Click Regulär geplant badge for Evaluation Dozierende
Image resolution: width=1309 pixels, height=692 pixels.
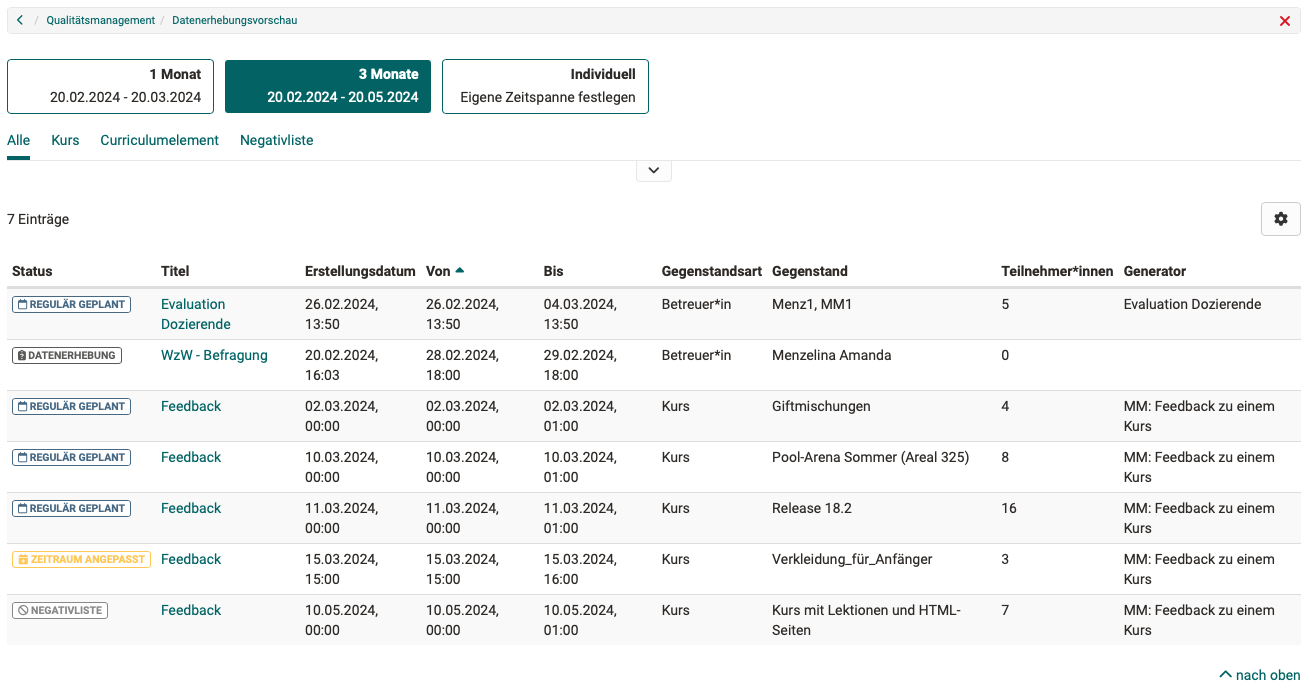click(71, 304)
